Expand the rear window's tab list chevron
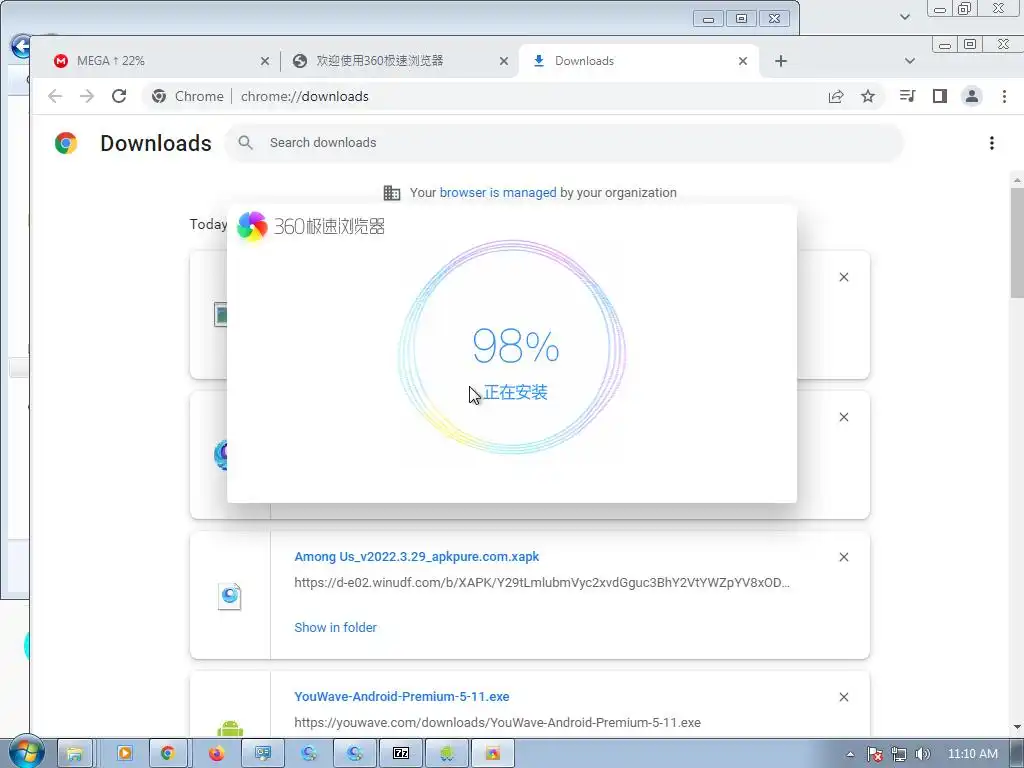Screen dimensions: 1024x768 coord(904,16)
